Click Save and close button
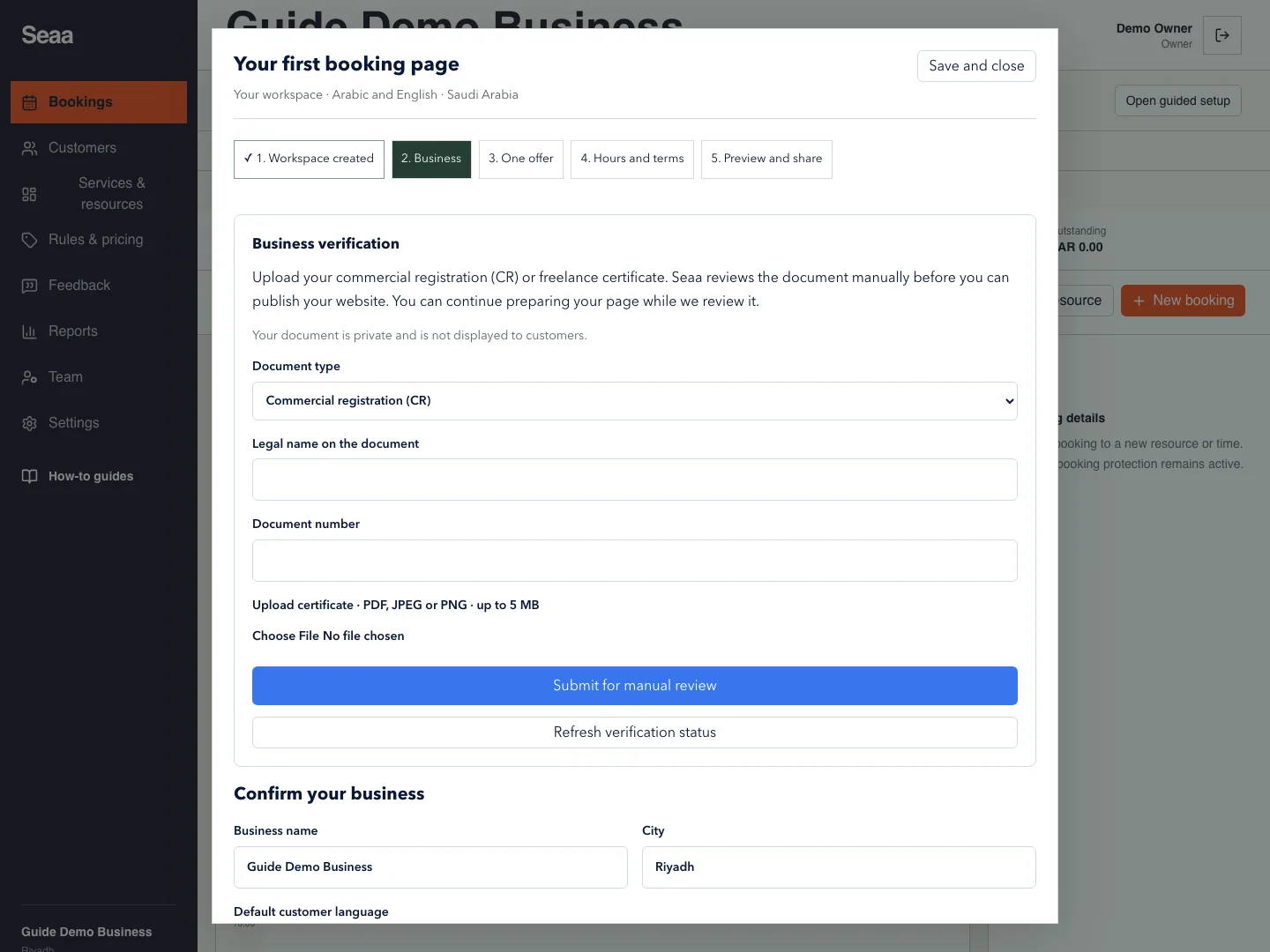This screenshot has width=1270, height=952. tap(976, 66)
